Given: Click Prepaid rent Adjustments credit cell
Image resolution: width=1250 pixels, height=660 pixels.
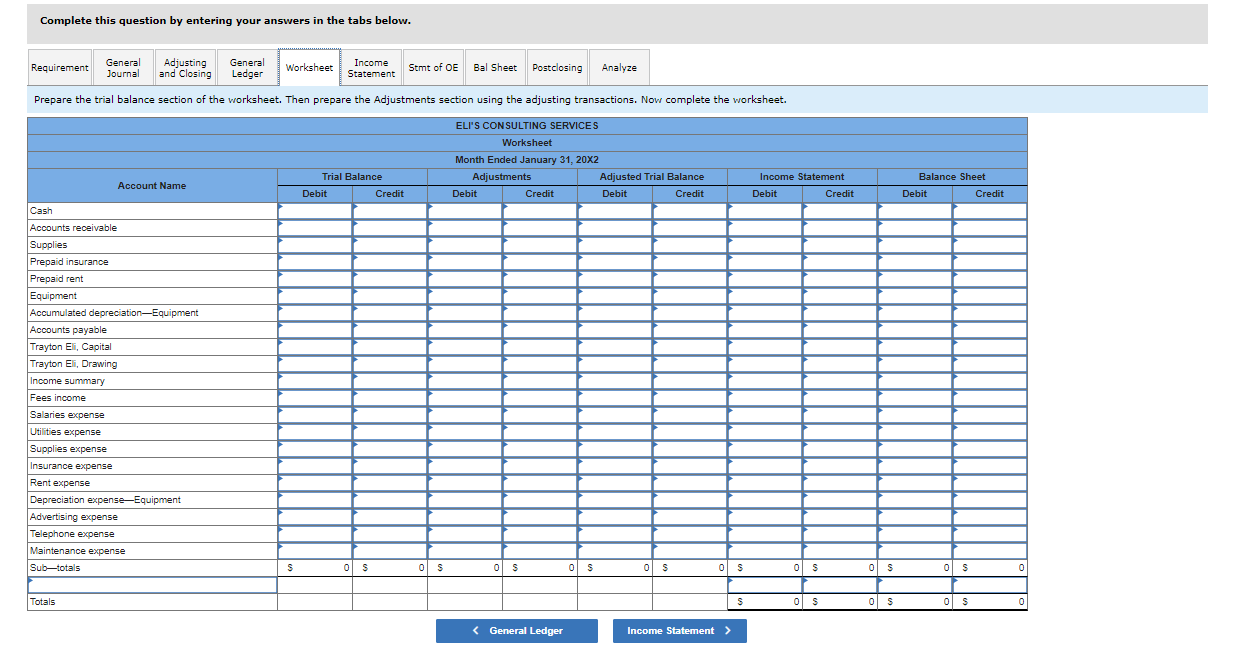Looking at the screenshot, I should point(540,279).
